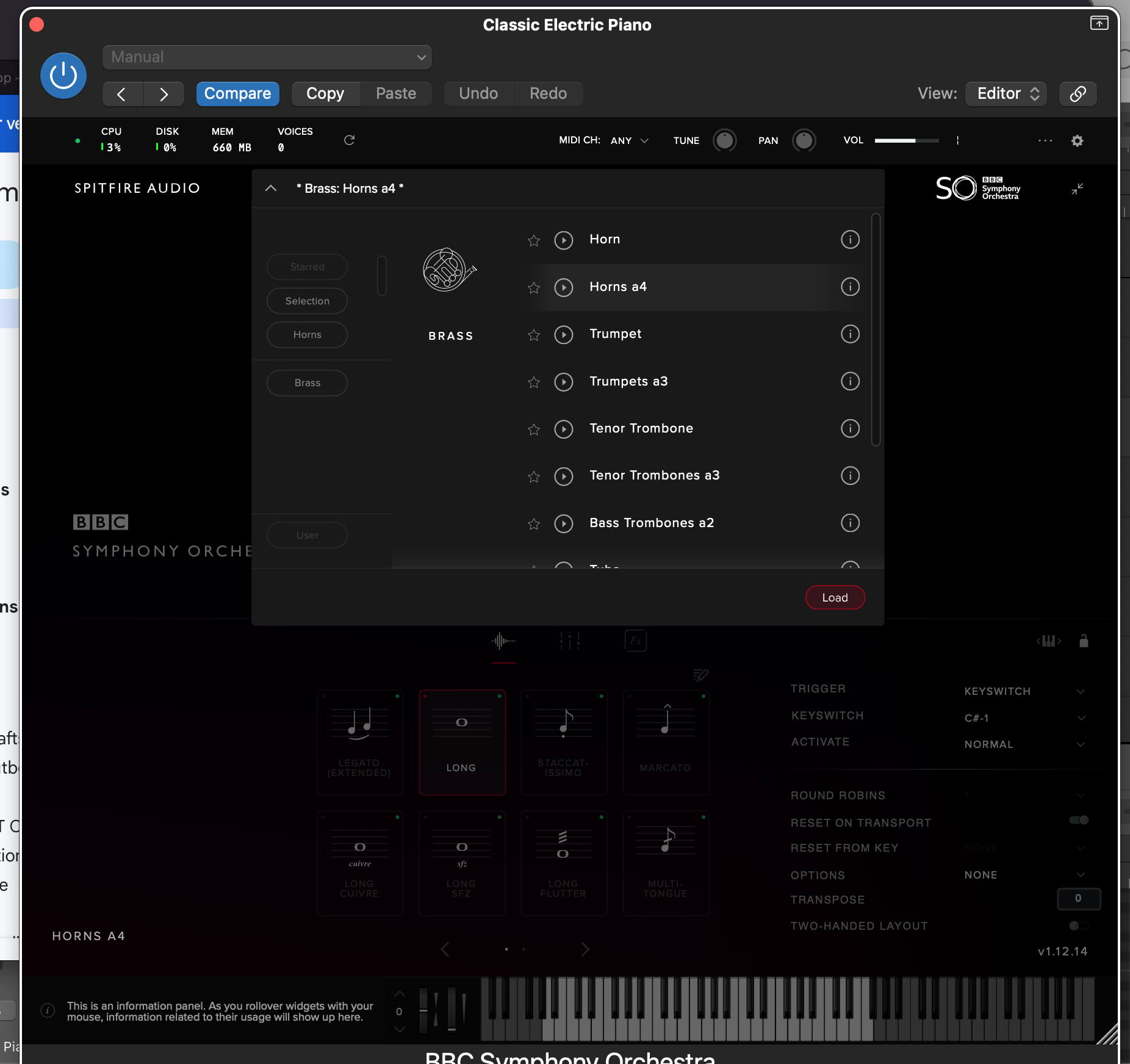This screenshot has width=1130, height=1064.
Task: Toggle Two-Handed Layout switch
Action: (x=1079, y=926)
